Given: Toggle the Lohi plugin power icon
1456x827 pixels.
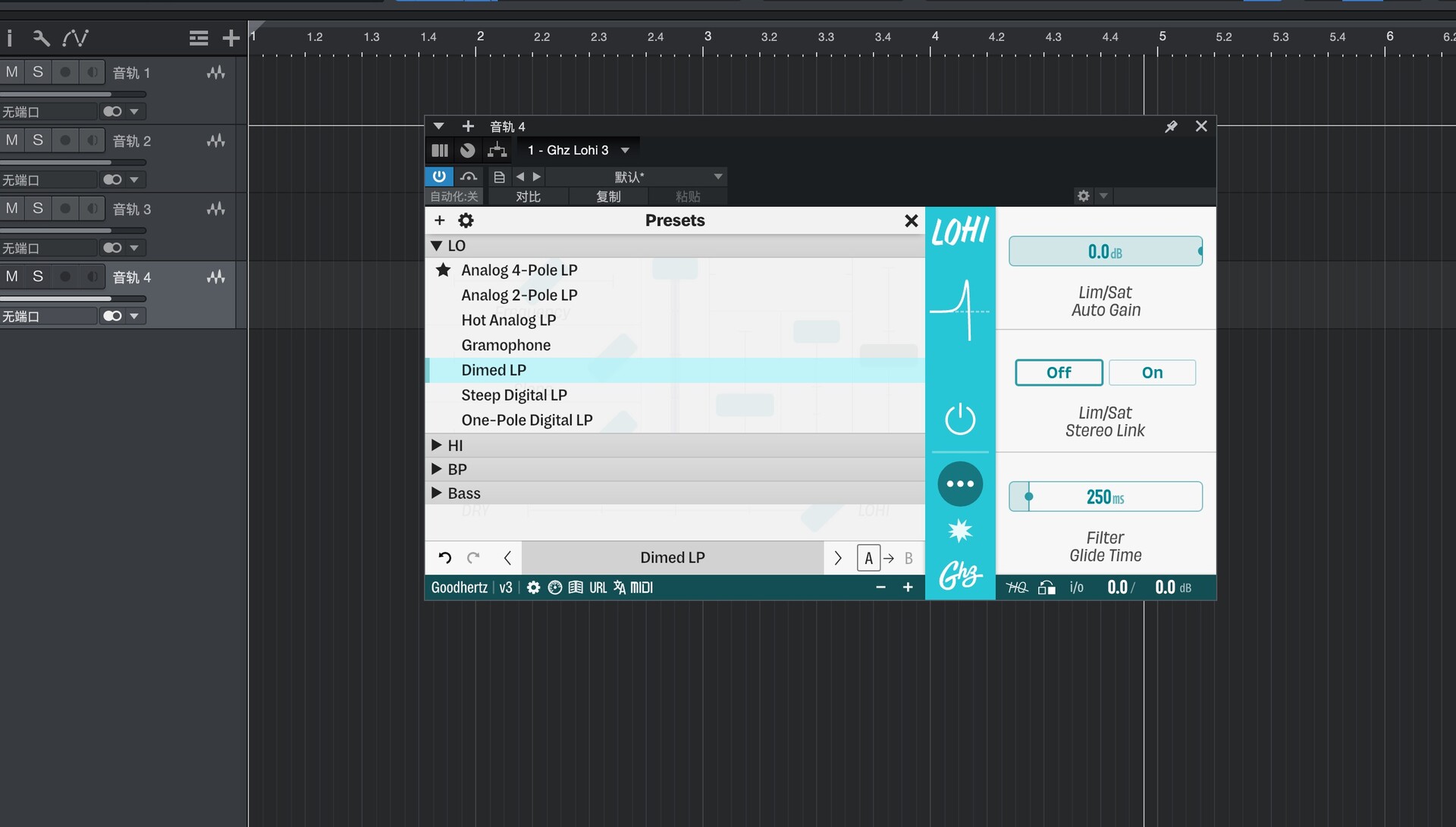Looking at the screenshot, I should point(960,419).
